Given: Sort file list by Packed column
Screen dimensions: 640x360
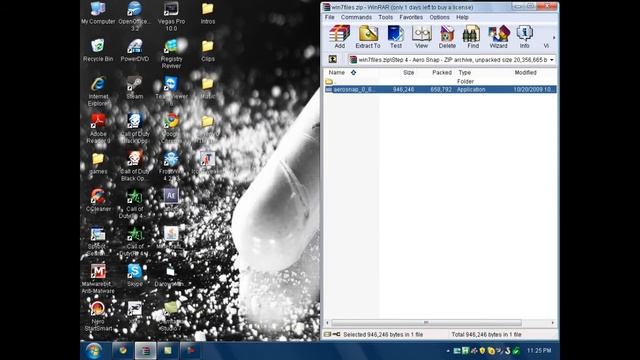Looking at the screenshot, I should coord(442,72).
